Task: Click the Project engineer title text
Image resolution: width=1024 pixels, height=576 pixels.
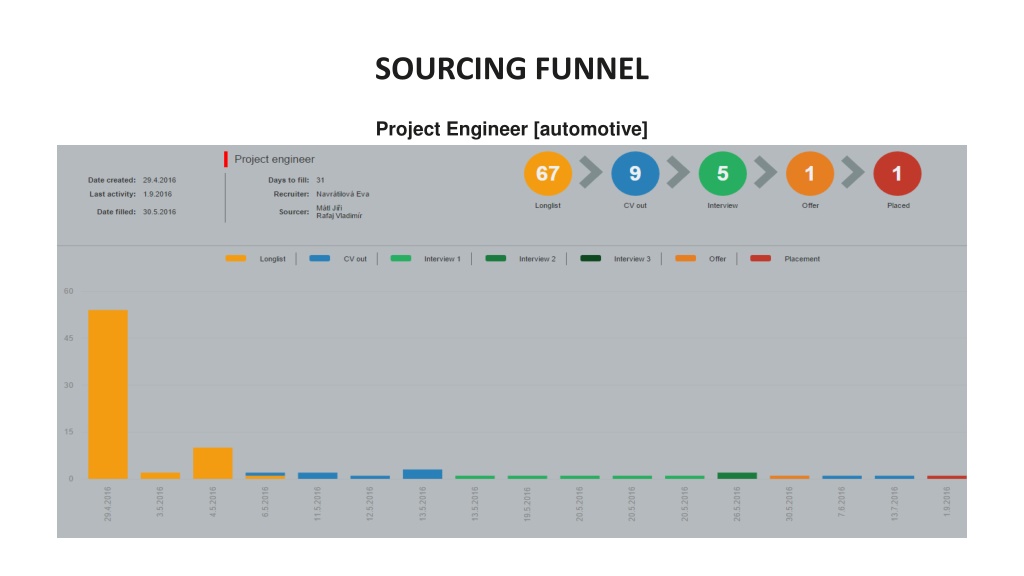Action: click(274, 159)
